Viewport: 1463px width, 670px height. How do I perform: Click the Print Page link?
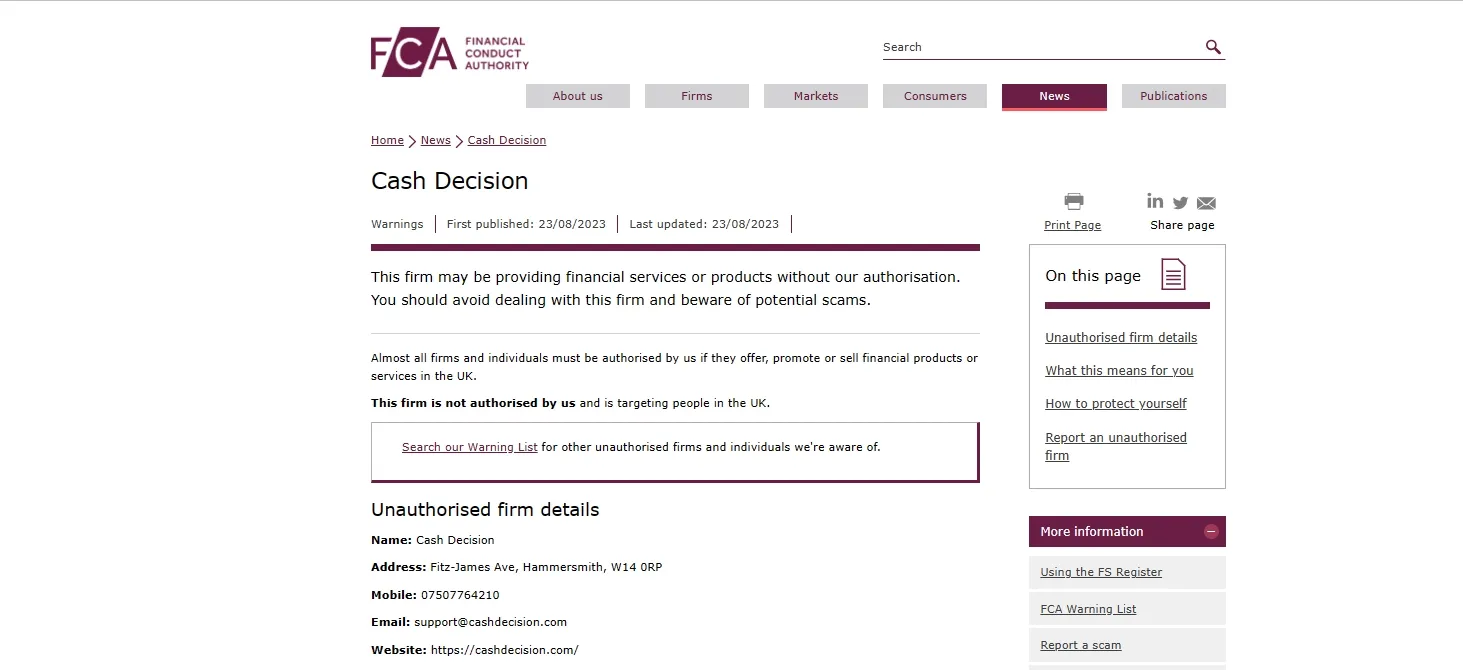pyautogui.click(x=1072, y=226)
